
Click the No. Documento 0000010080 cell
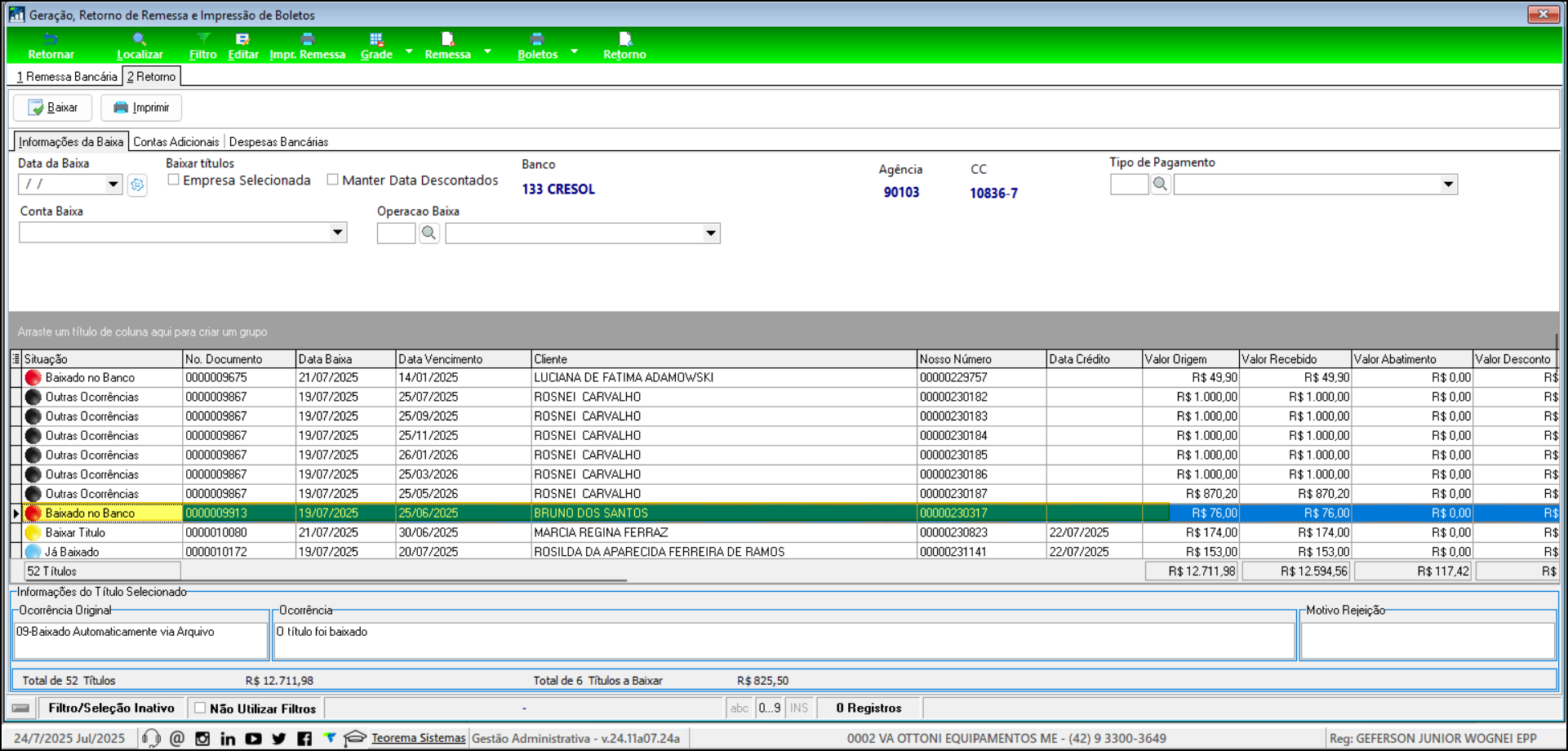pyautogui.click(x=238, y=532)
